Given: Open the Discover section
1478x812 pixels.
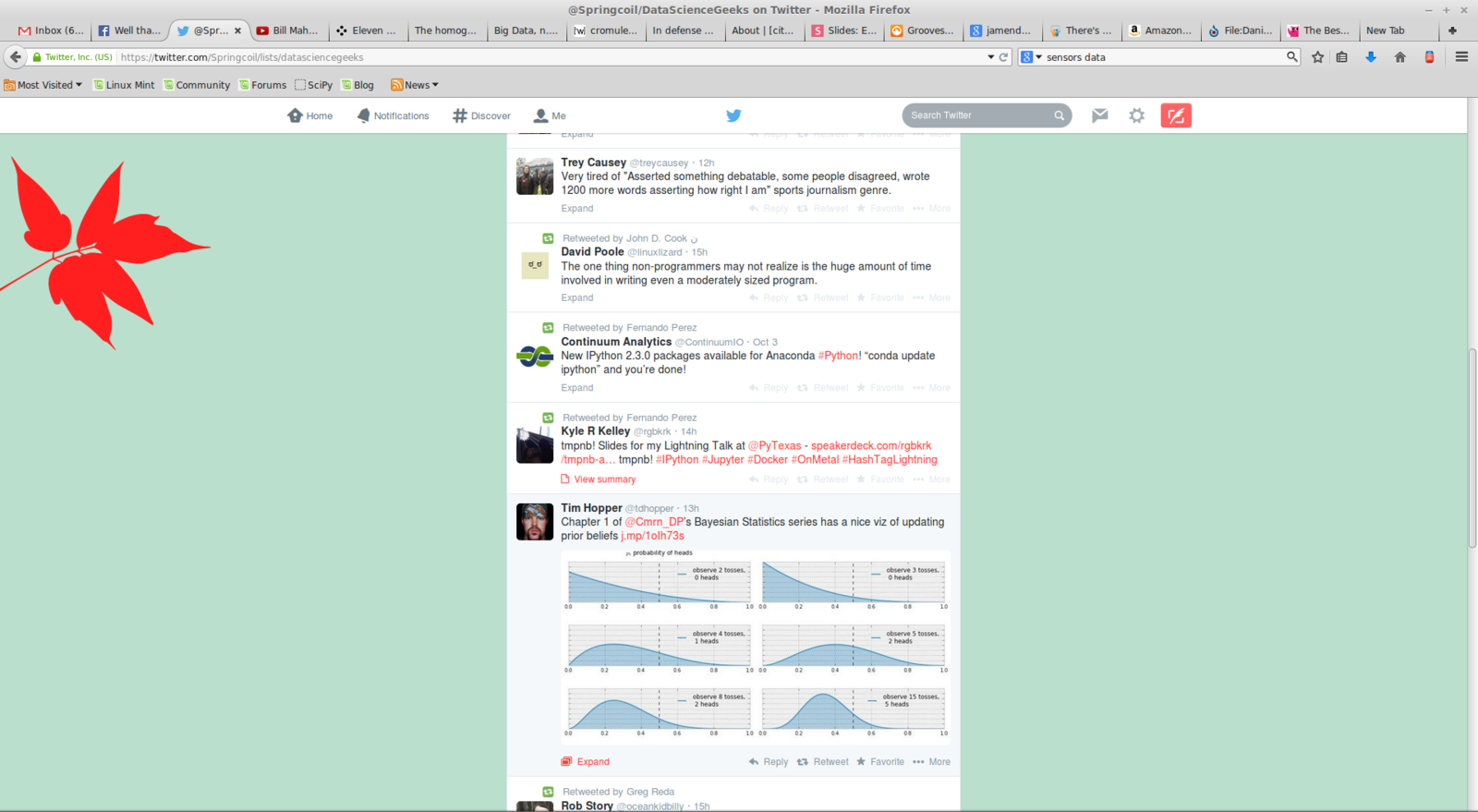Looking at the screenshot, I should pyautogui.click(x=481, y=115).
